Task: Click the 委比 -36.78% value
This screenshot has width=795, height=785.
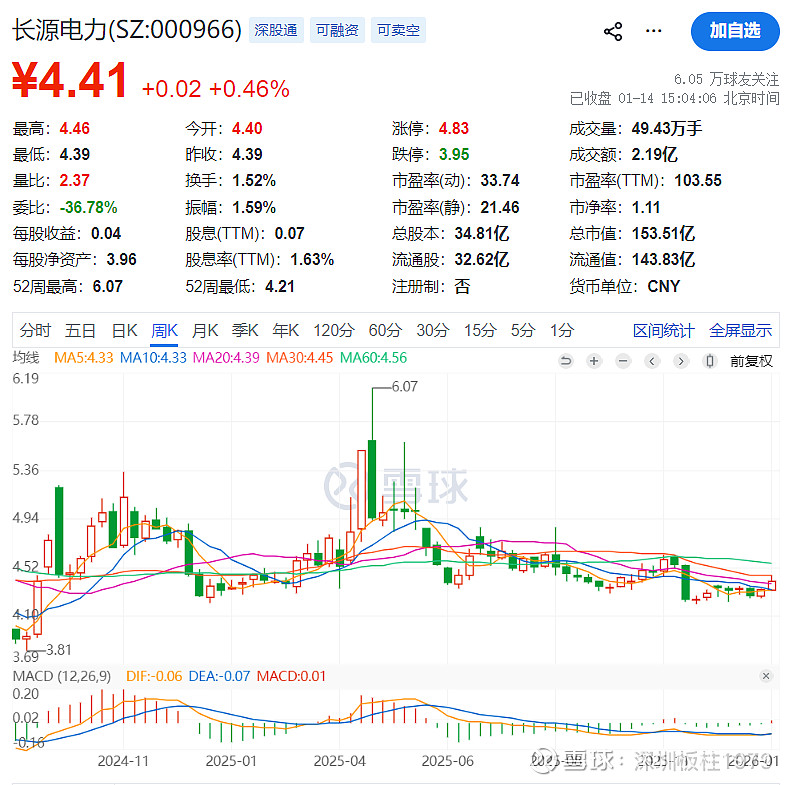Action: [x=88, y=207]
